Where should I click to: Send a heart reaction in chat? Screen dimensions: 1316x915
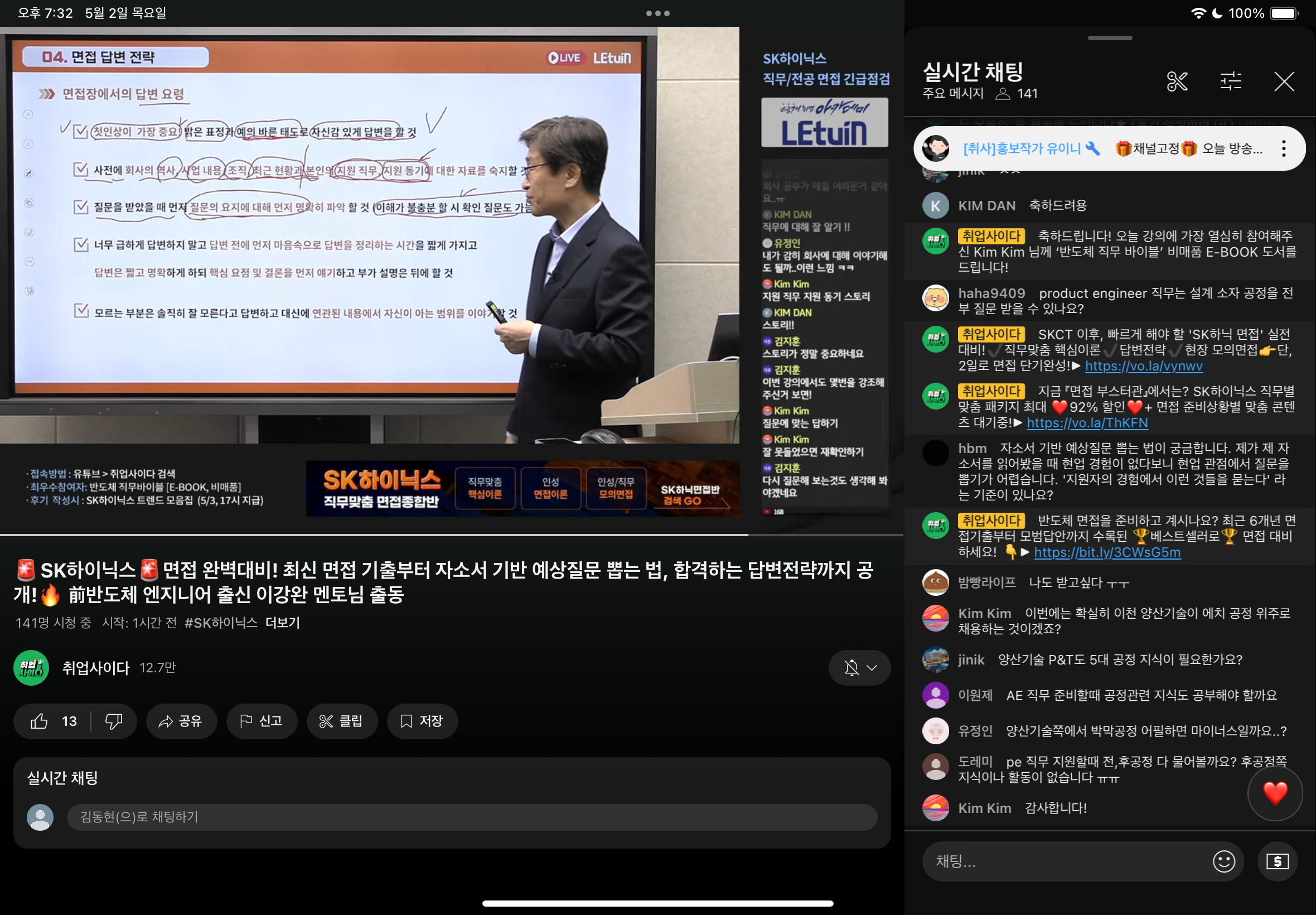pos(1275,793)
